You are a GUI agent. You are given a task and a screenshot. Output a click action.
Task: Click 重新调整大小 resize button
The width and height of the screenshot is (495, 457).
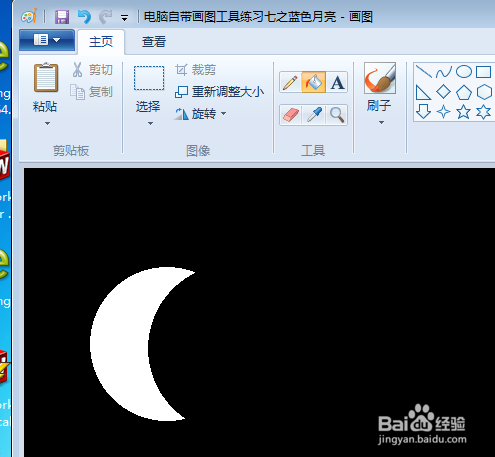pos(220,92)
